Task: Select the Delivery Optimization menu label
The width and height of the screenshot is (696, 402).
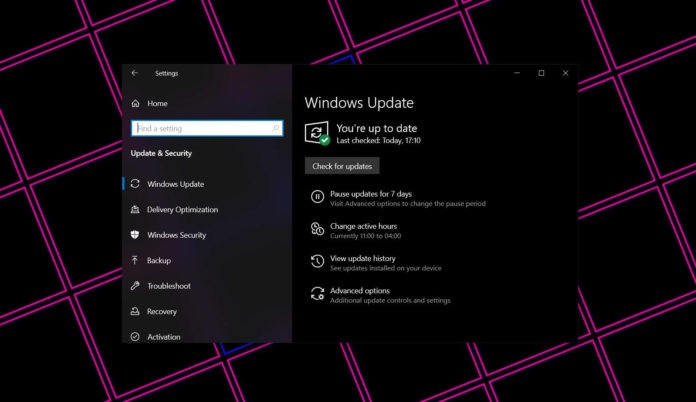Action: tap(182, 210)
